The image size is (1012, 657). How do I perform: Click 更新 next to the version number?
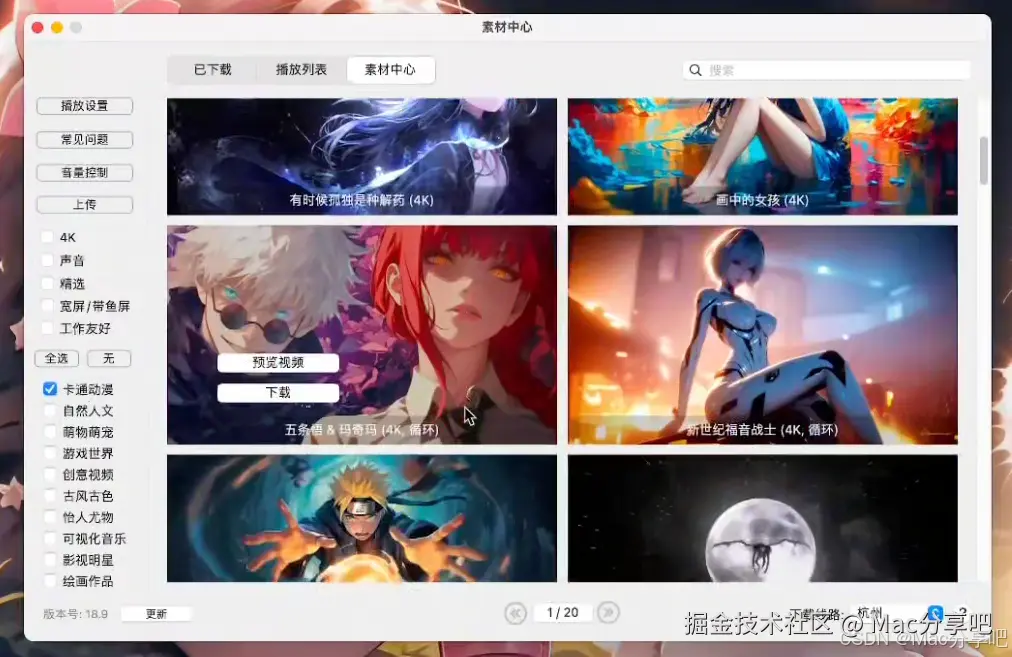[156, 614]
